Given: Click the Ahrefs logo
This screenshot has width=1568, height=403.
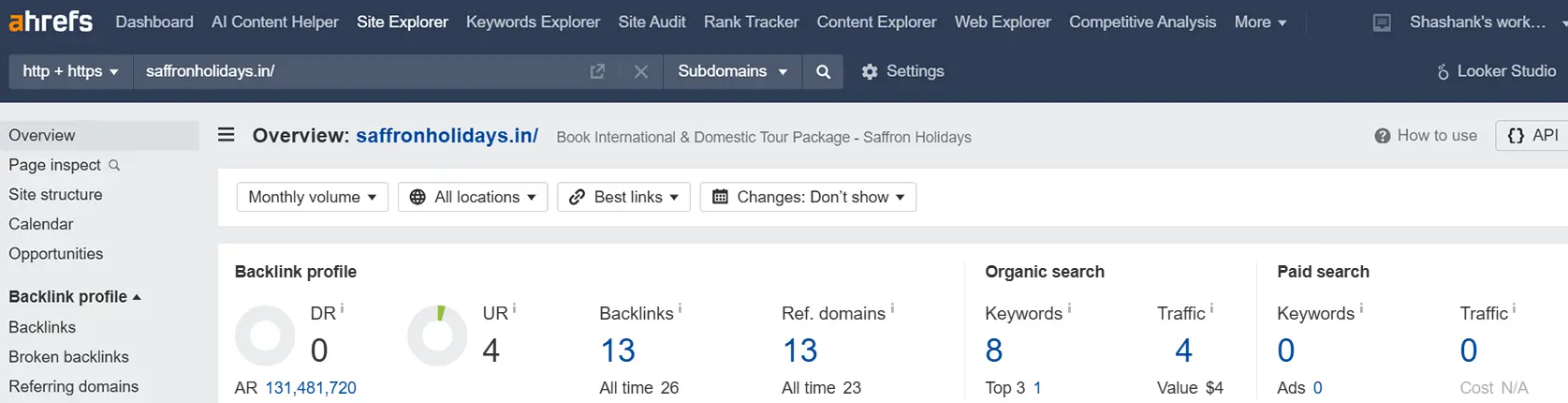Looking at the screenshot, I should [x=51, y=21].
